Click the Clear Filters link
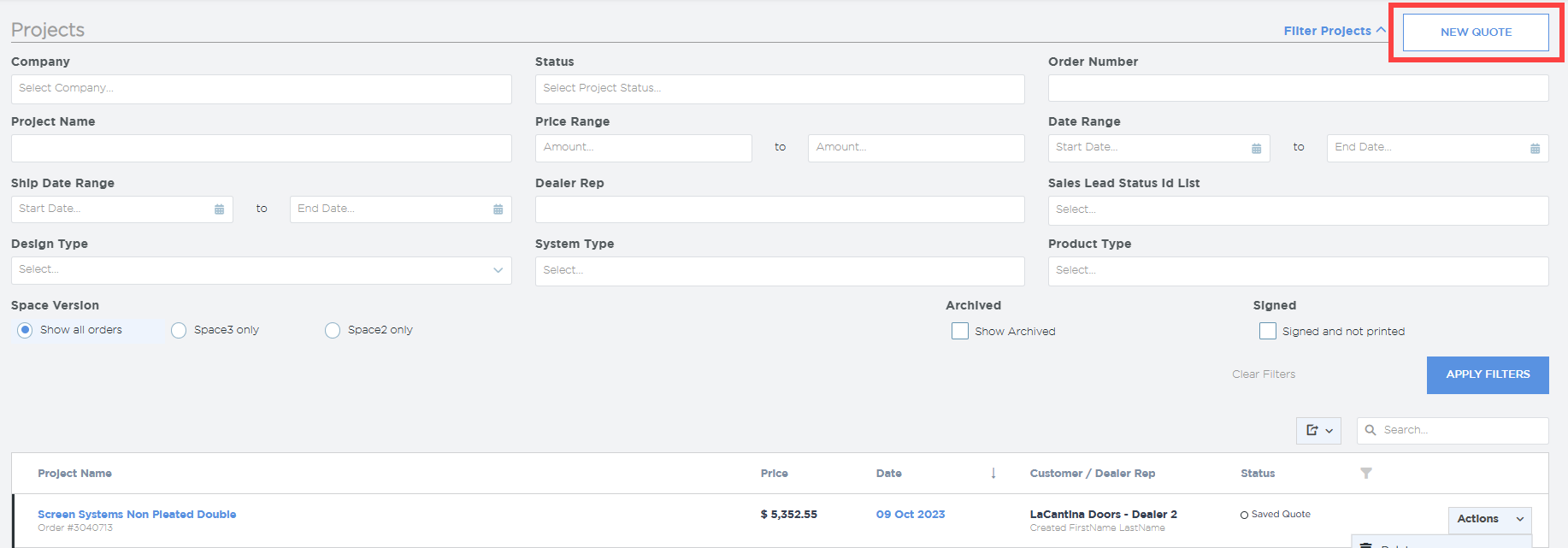 click(1264, 374)
